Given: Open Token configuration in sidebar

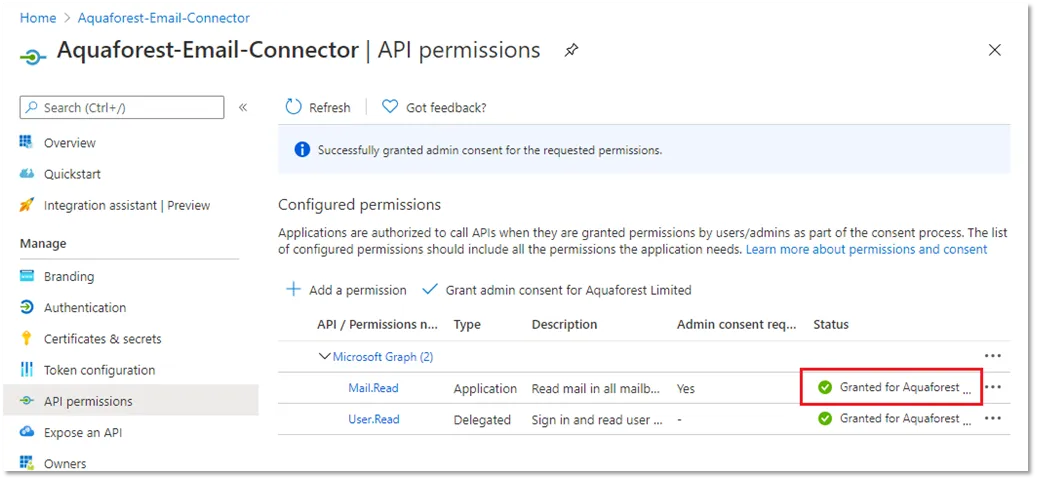Looking at the screenshot, I should [99, 370].
